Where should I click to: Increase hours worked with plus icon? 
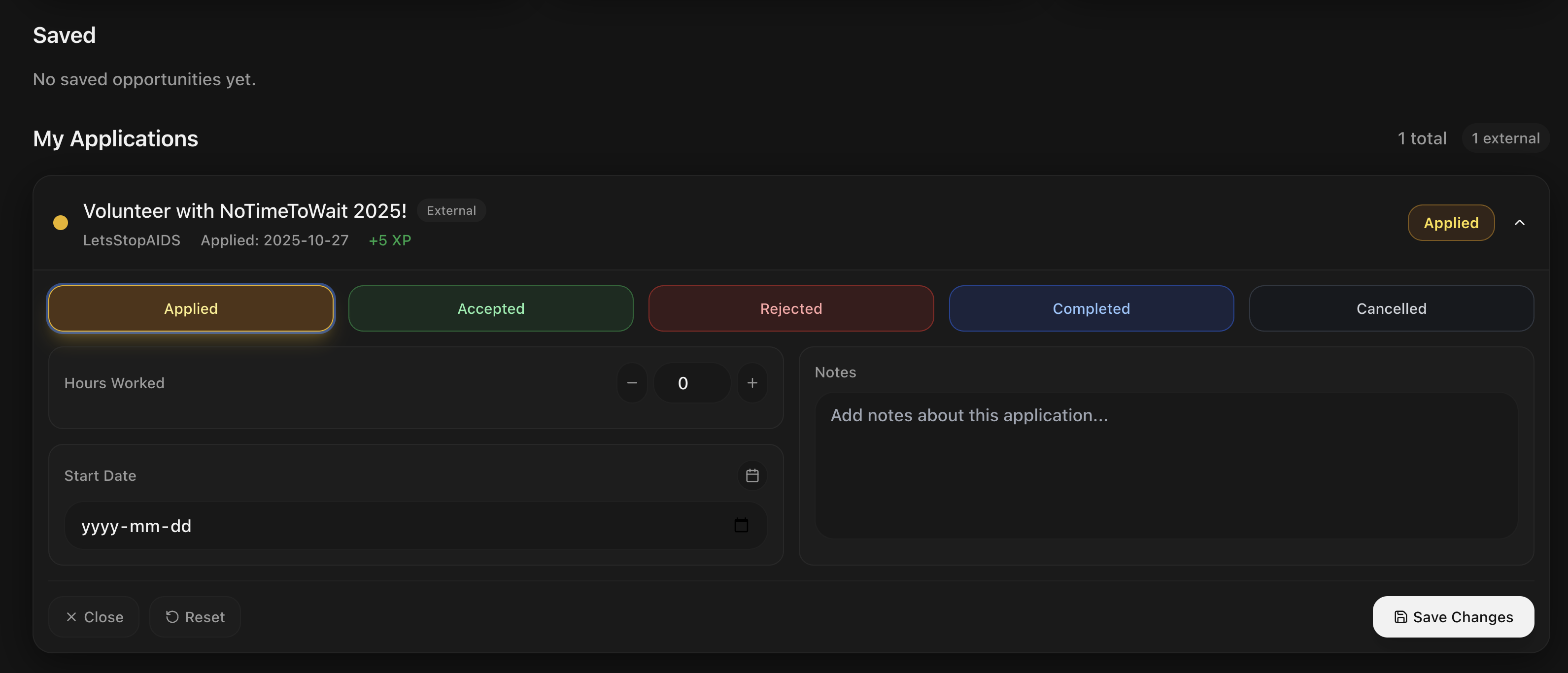click(x=752, y=383)
